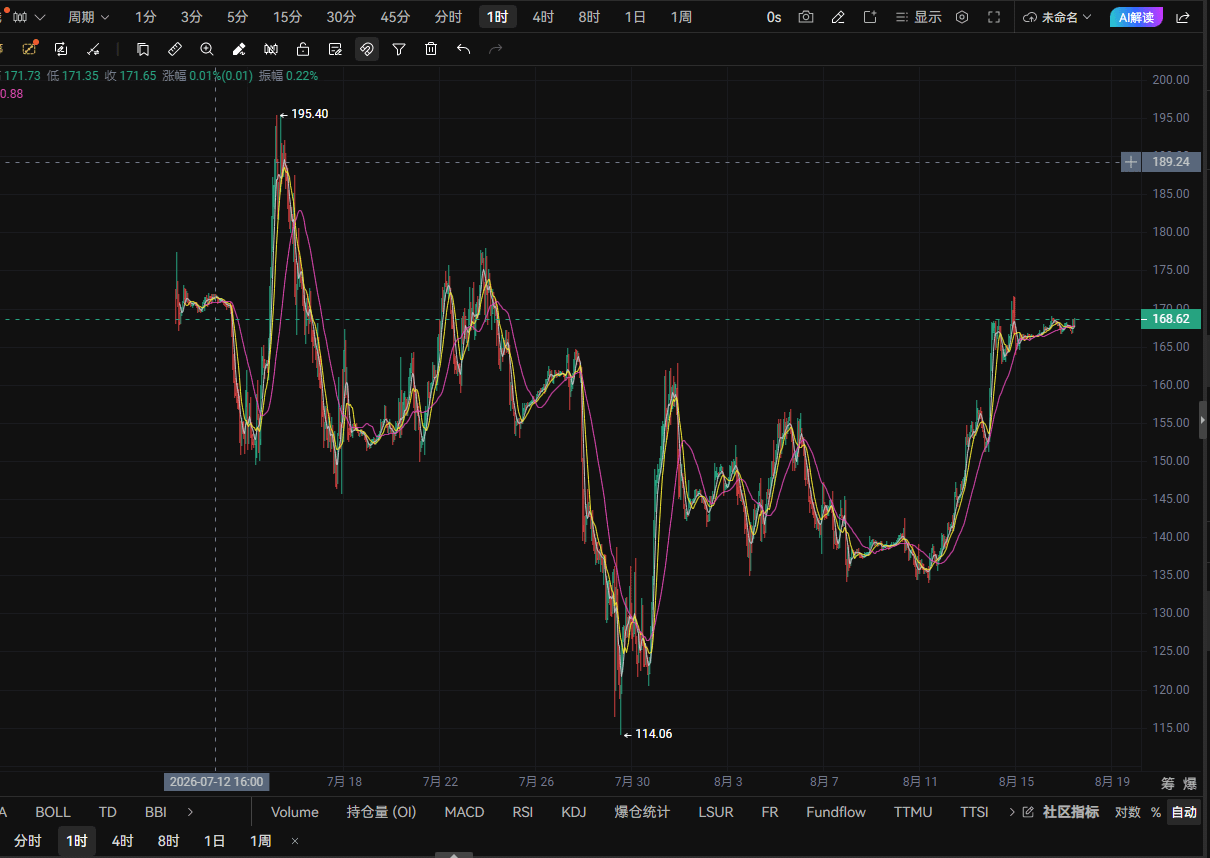
Task: Click the add-new-layout square icon
Action: 870,17
